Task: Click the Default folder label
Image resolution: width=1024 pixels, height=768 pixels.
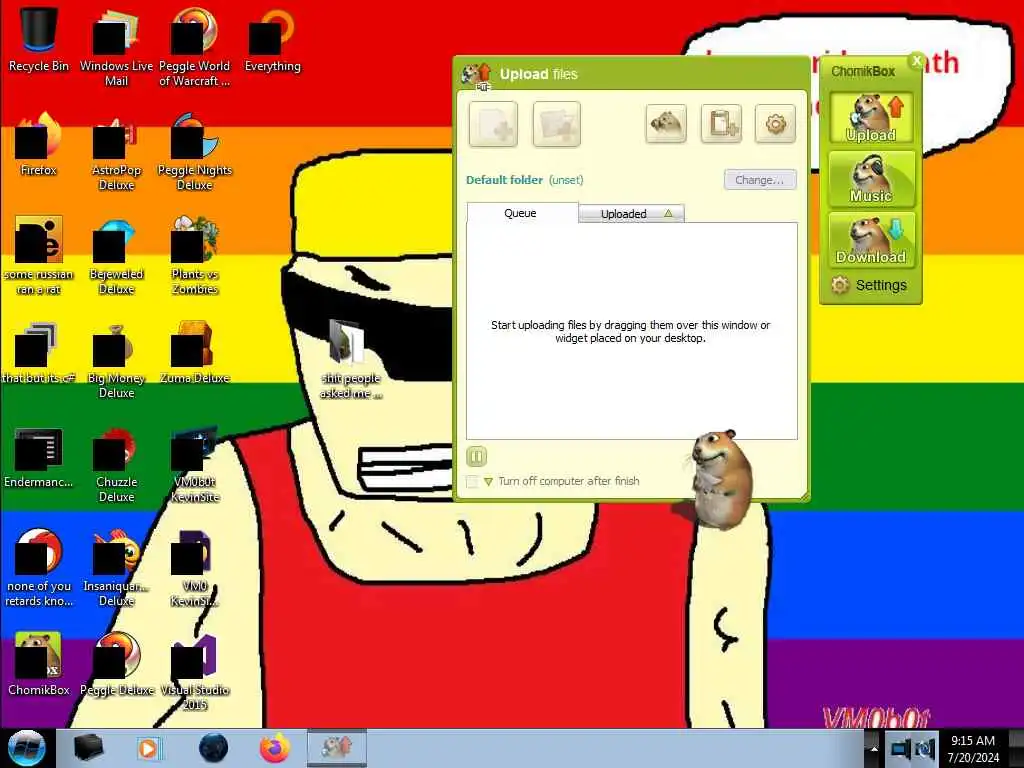Action: click(504, 180)
